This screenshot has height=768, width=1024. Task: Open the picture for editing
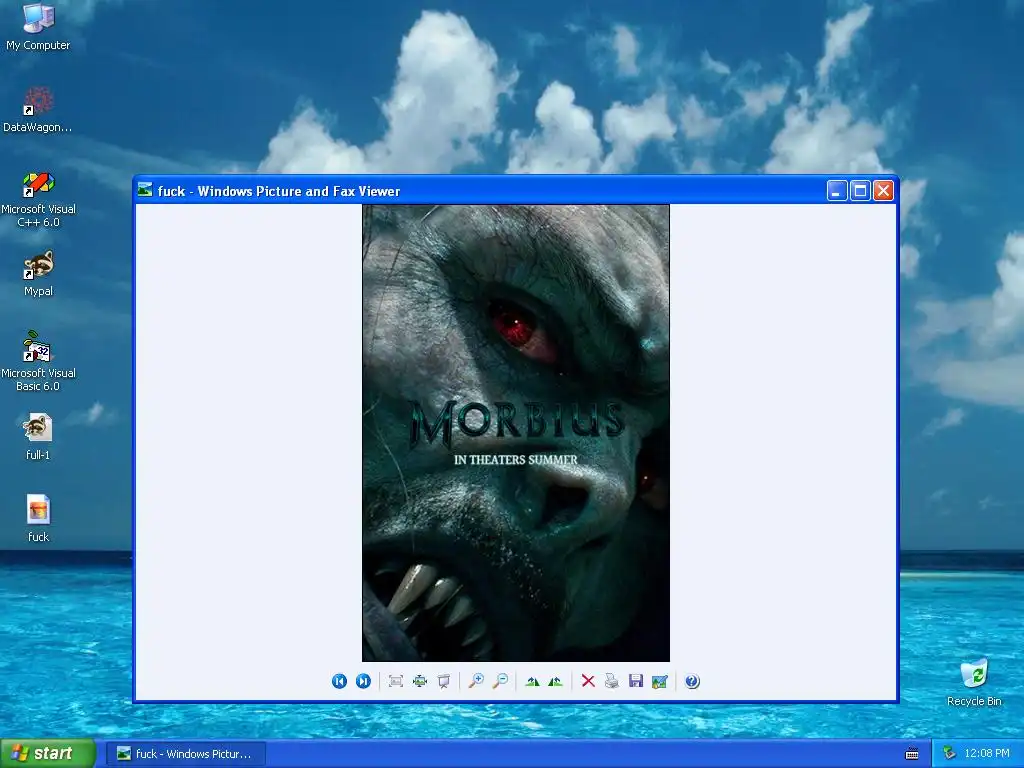click(660, 681)
